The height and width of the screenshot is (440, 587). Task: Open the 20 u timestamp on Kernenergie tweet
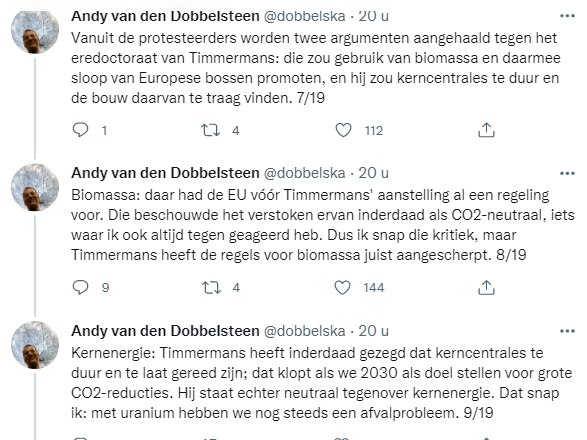374,331
